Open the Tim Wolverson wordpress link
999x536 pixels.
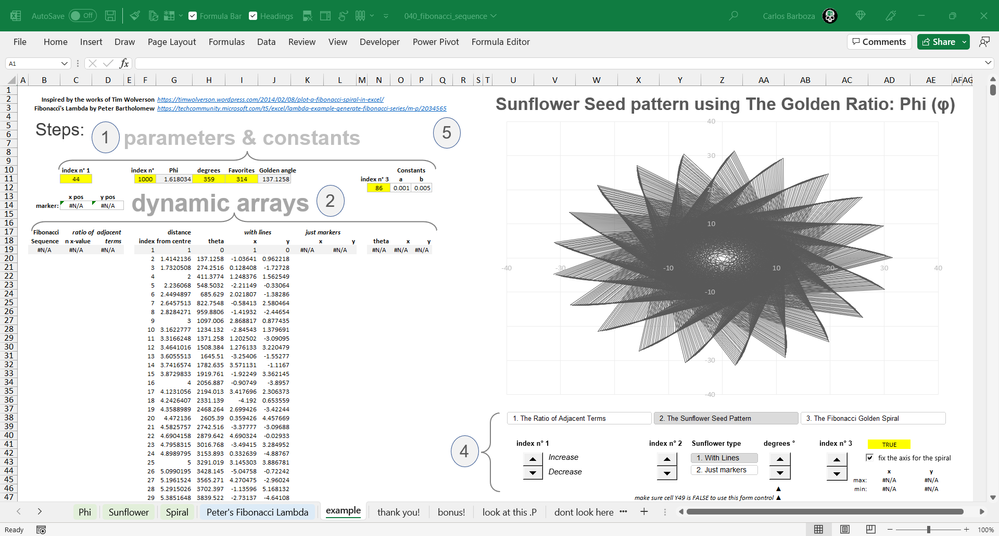click(x=270, y=99)
